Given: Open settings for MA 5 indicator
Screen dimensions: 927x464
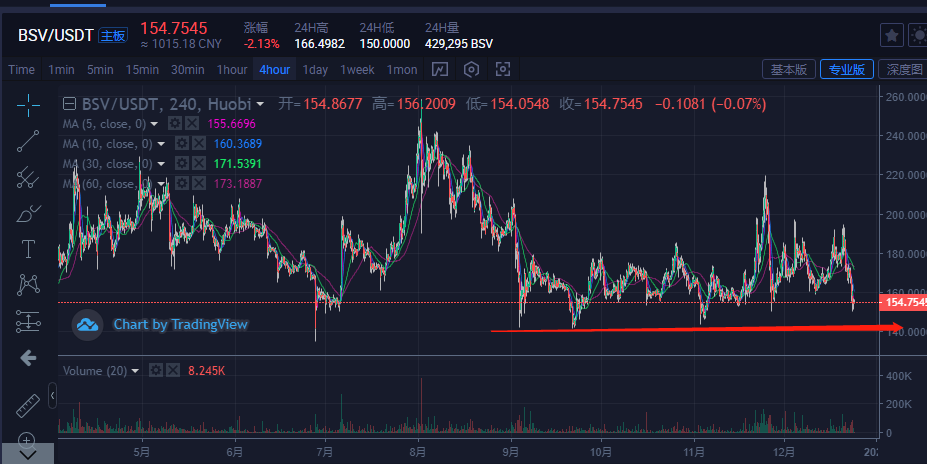Looking at the screenshot, I should [x=174, y=124].
